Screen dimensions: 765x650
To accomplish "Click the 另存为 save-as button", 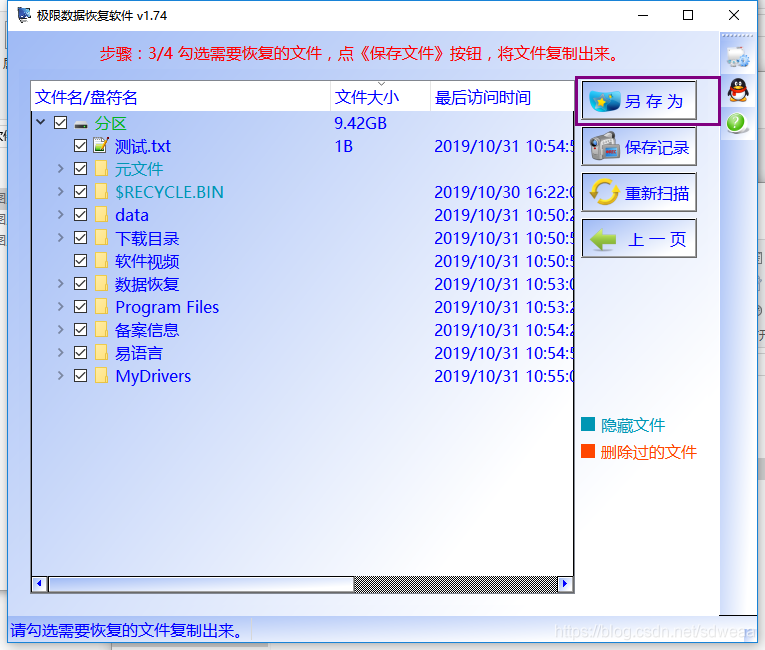I will 639,101.
